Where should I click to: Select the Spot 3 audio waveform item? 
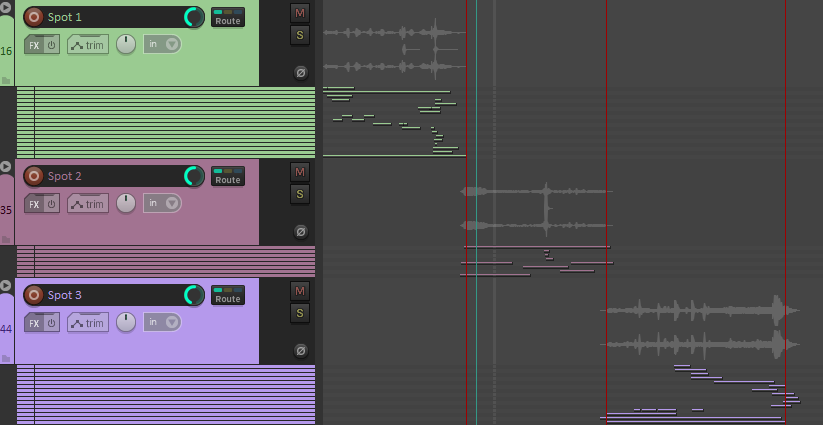[x=700, y=328]
